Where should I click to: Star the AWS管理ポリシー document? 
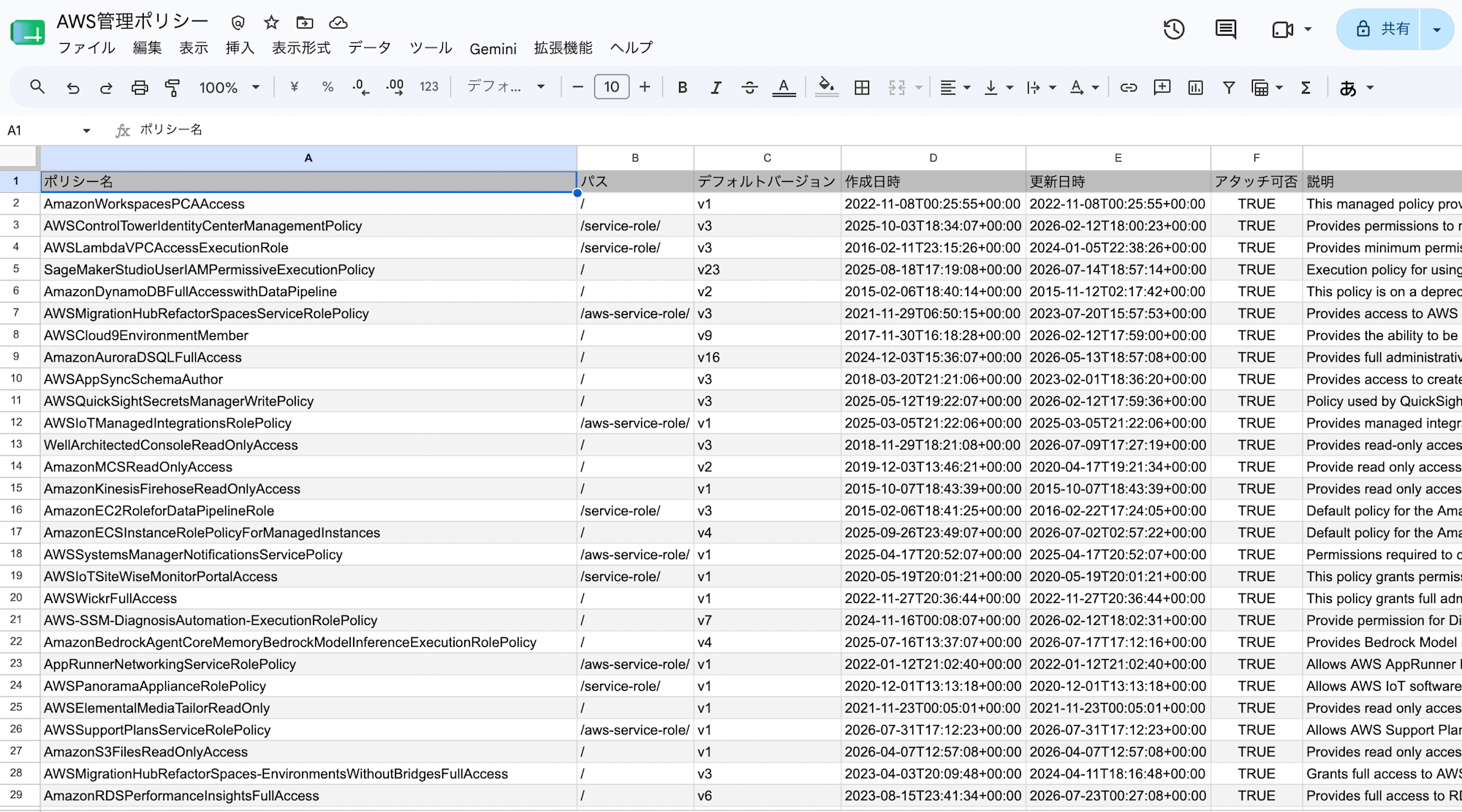click(x=271, y=23)
